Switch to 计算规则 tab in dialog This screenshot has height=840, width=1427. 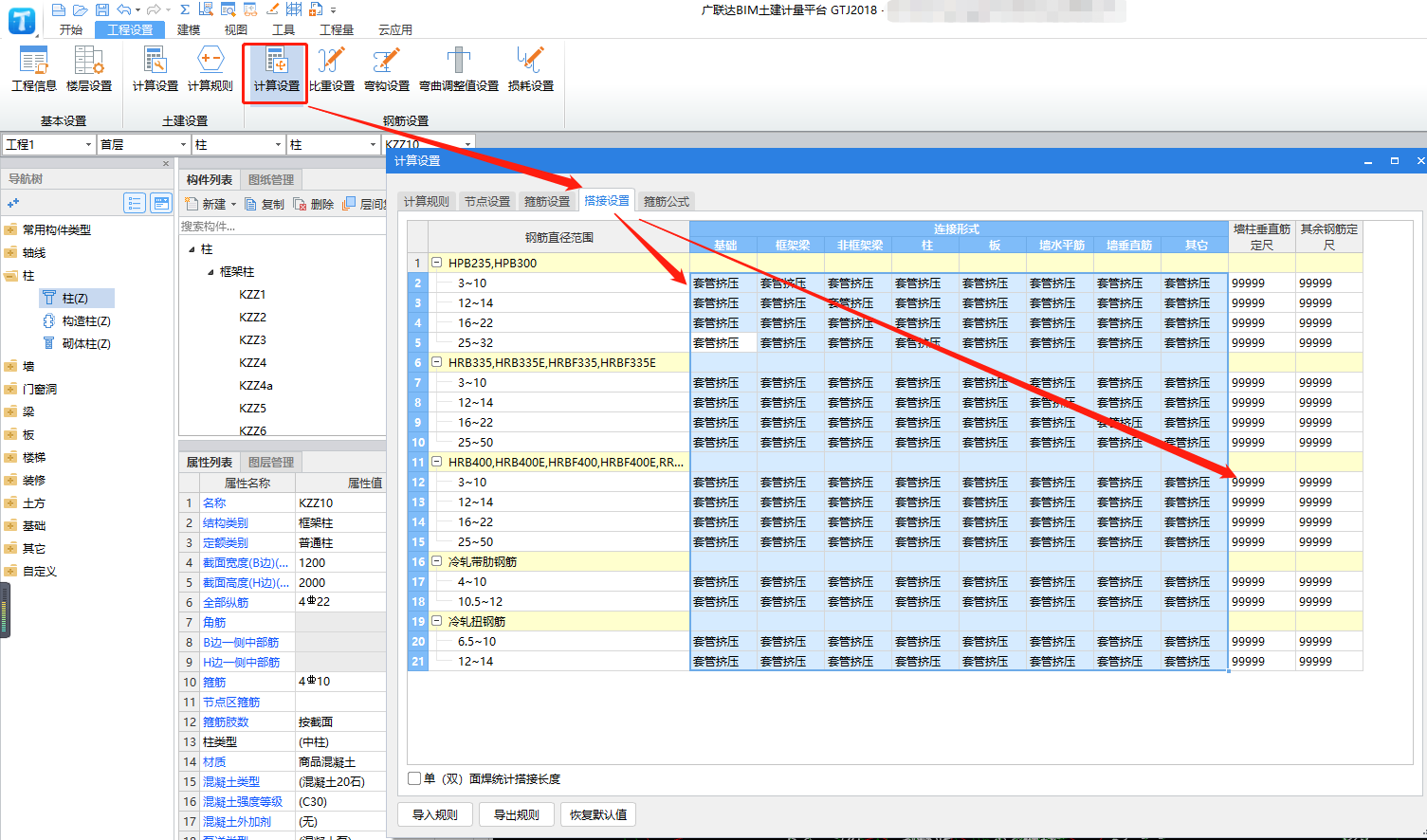427,201
